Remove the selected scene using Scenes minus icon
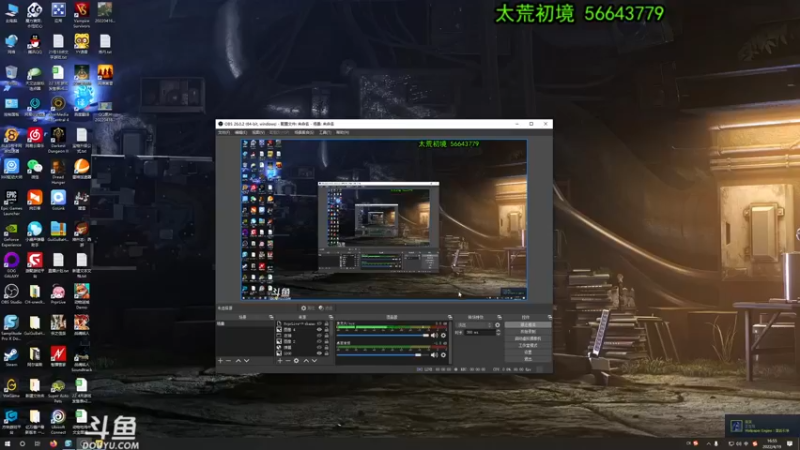 click(229, 361)
